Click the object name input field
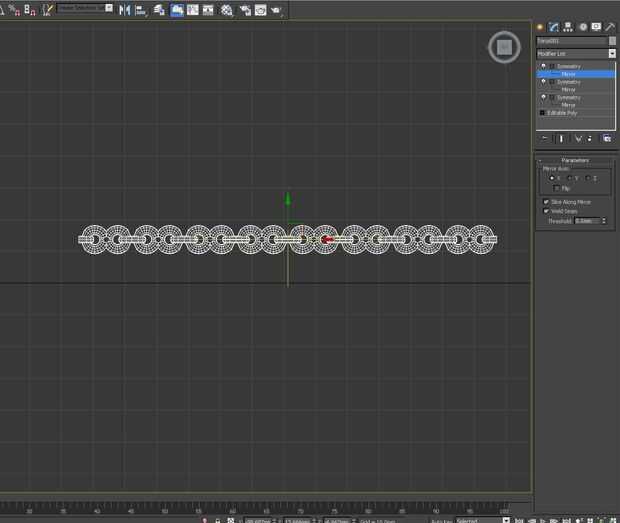Image resolution: width=620 pixels, height=523 pixels. tap(571, 41)
